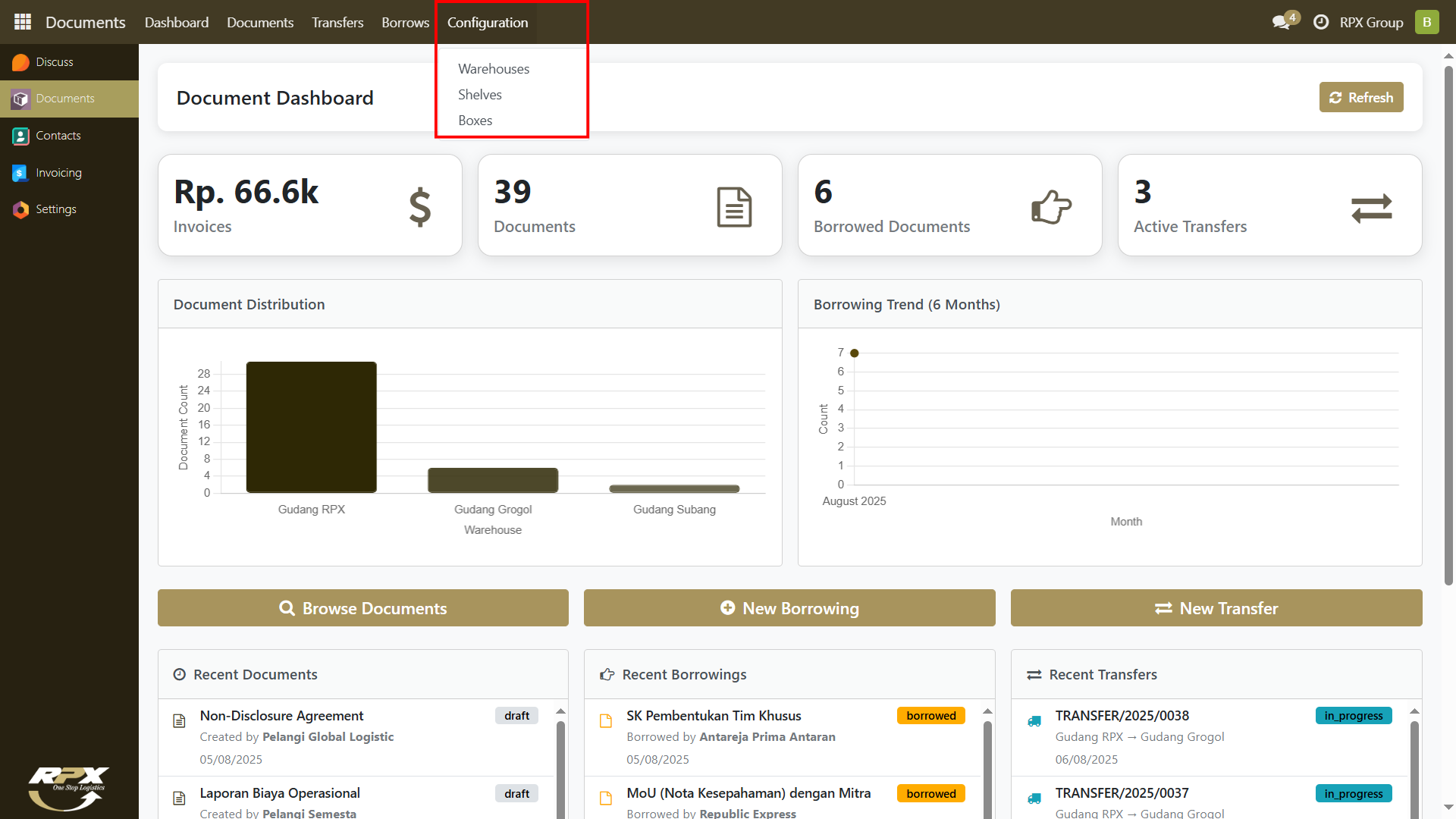Open Contacts from the sidebar
This screenshot has height=819, width=1456.
(x=58, y=136)
